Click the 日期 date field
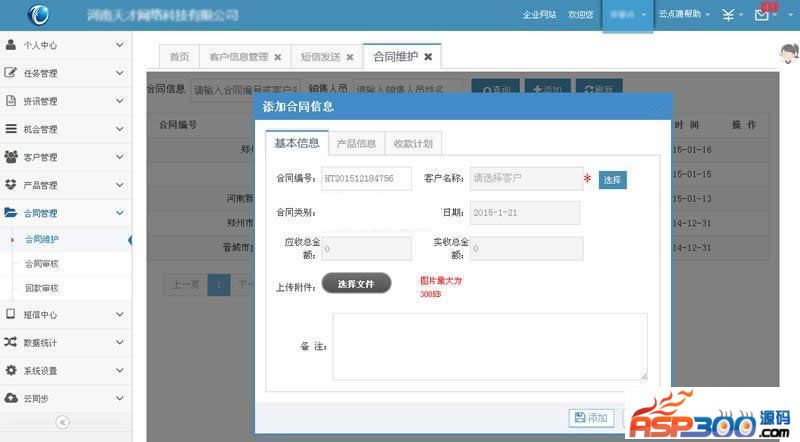The height and width of the screenshot is (442, 800). click(x=524, y=212)
